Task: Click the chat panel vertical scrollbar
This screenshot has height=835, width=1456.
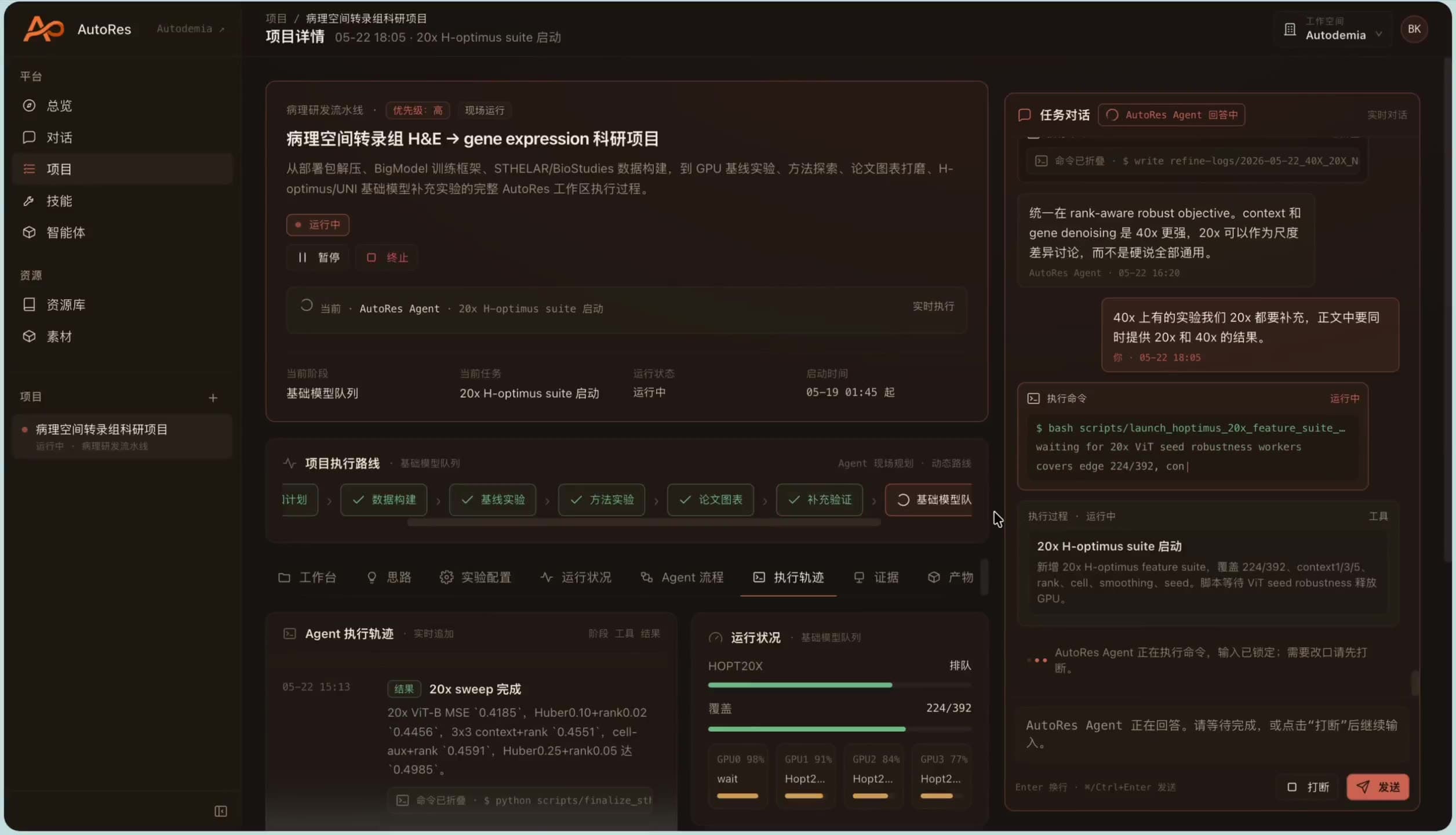Action: click(x=1415, y=683)
